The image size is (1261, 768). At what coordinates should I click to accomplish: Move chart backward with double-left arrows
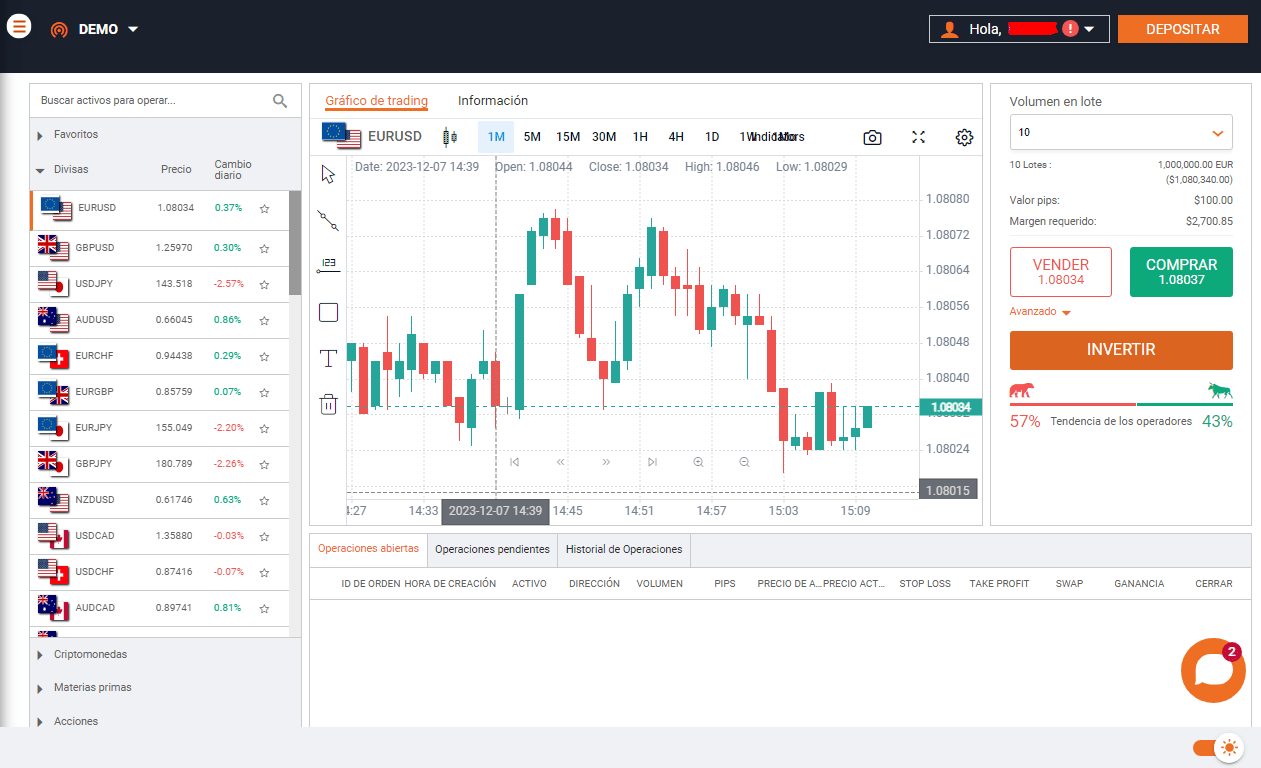560,462
